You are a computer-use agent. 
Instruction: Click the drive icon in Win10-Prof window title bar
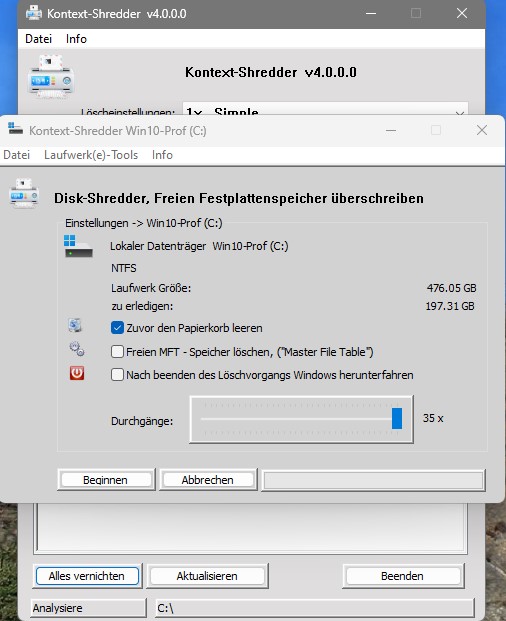(x=15, y=128)
